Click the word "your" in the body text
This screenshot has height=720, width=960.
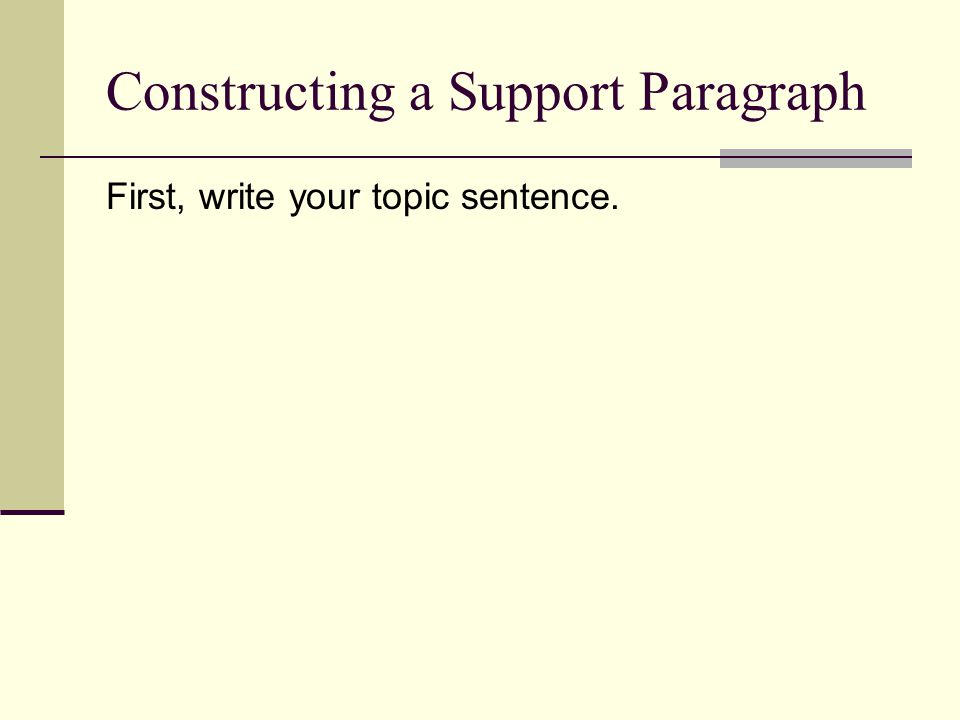point(324,200)
